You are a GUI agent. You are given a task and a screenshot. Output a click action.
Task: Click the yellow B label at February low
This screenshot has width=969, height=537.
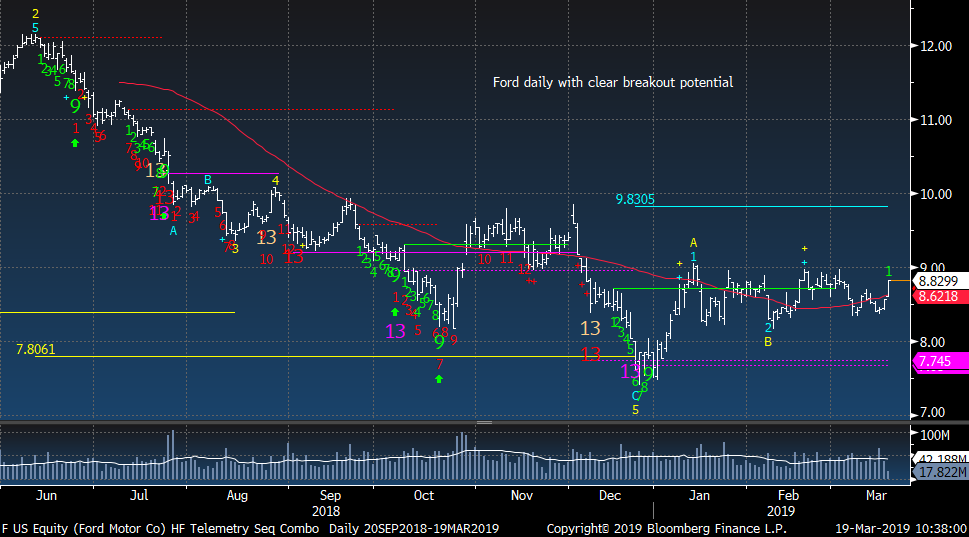tap(768, 341)
